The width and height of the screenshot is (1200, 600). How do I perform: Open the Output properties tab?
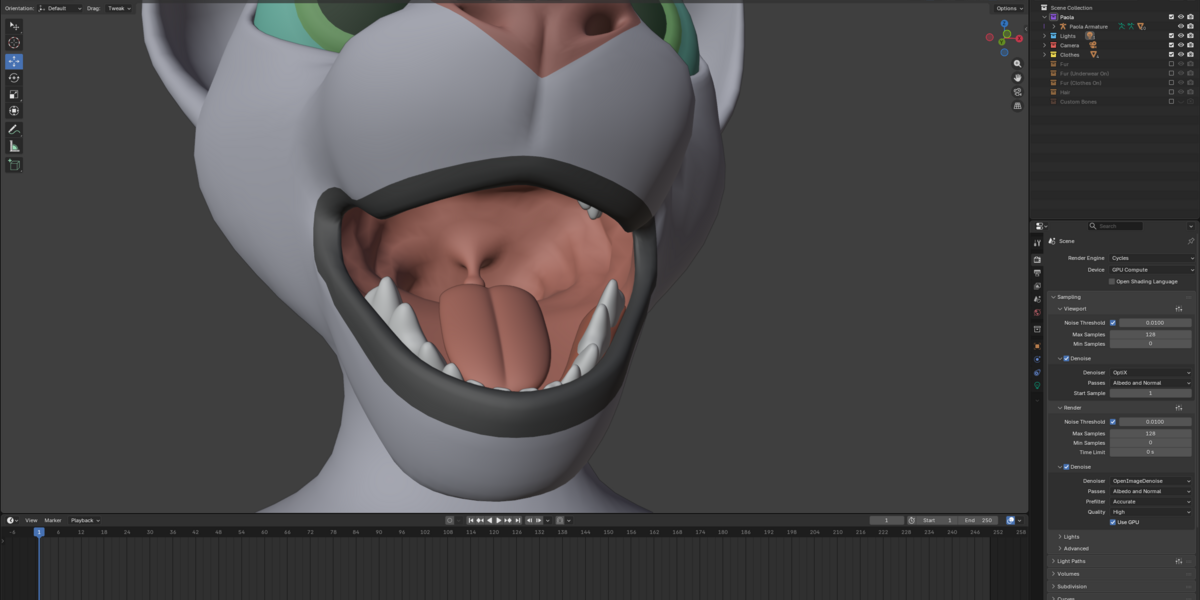click(x=1037, y=273)
